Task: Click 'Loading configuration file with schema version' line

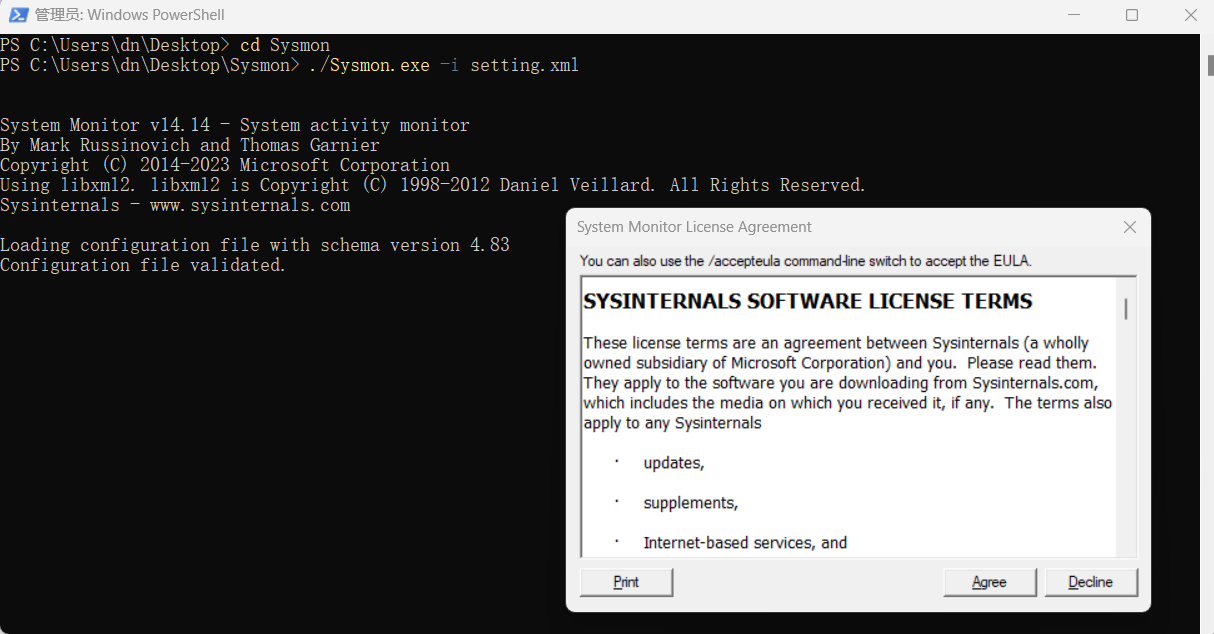Action: pos(255,245)
